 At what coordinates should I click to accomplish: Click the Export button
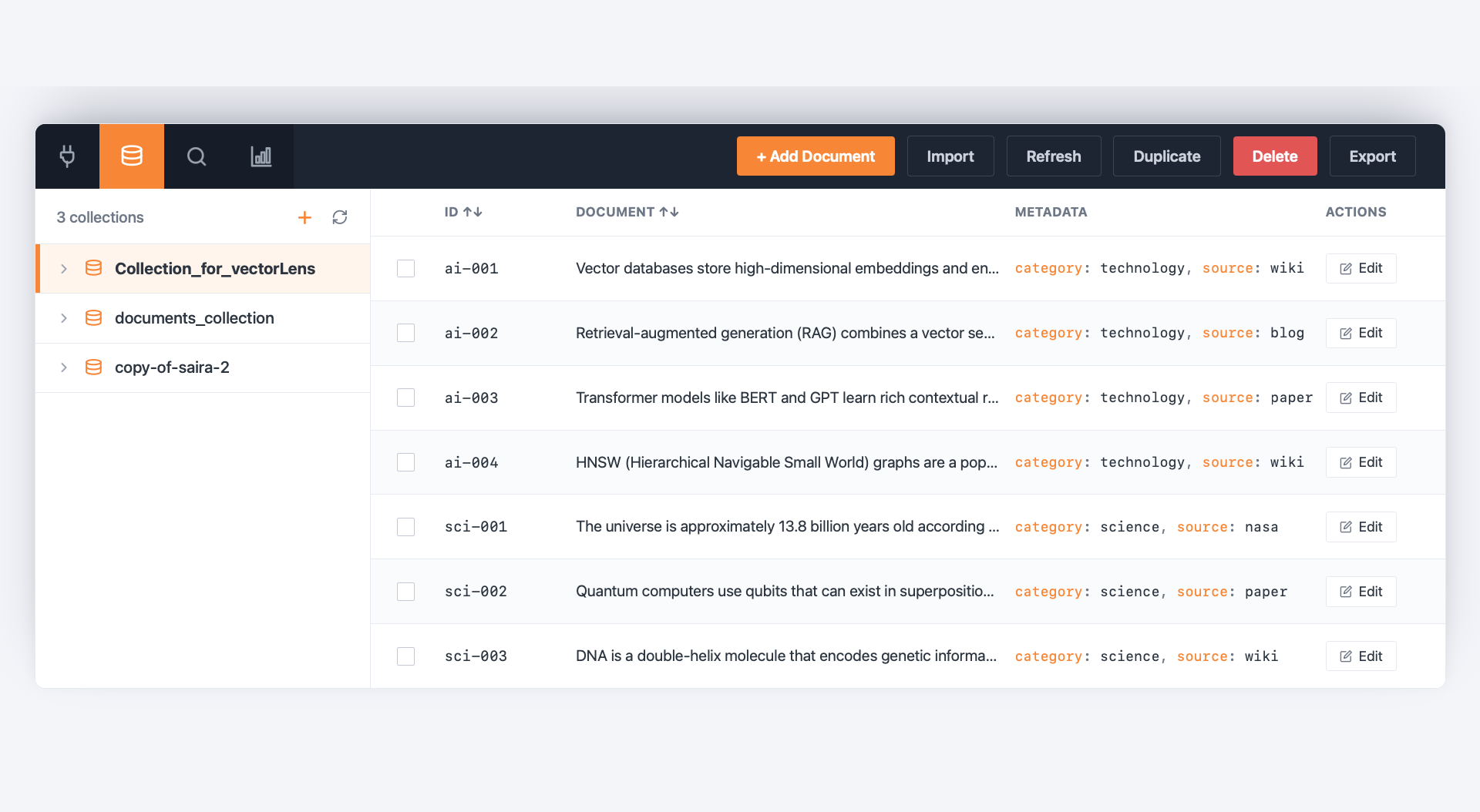[x=1373, y=156]
